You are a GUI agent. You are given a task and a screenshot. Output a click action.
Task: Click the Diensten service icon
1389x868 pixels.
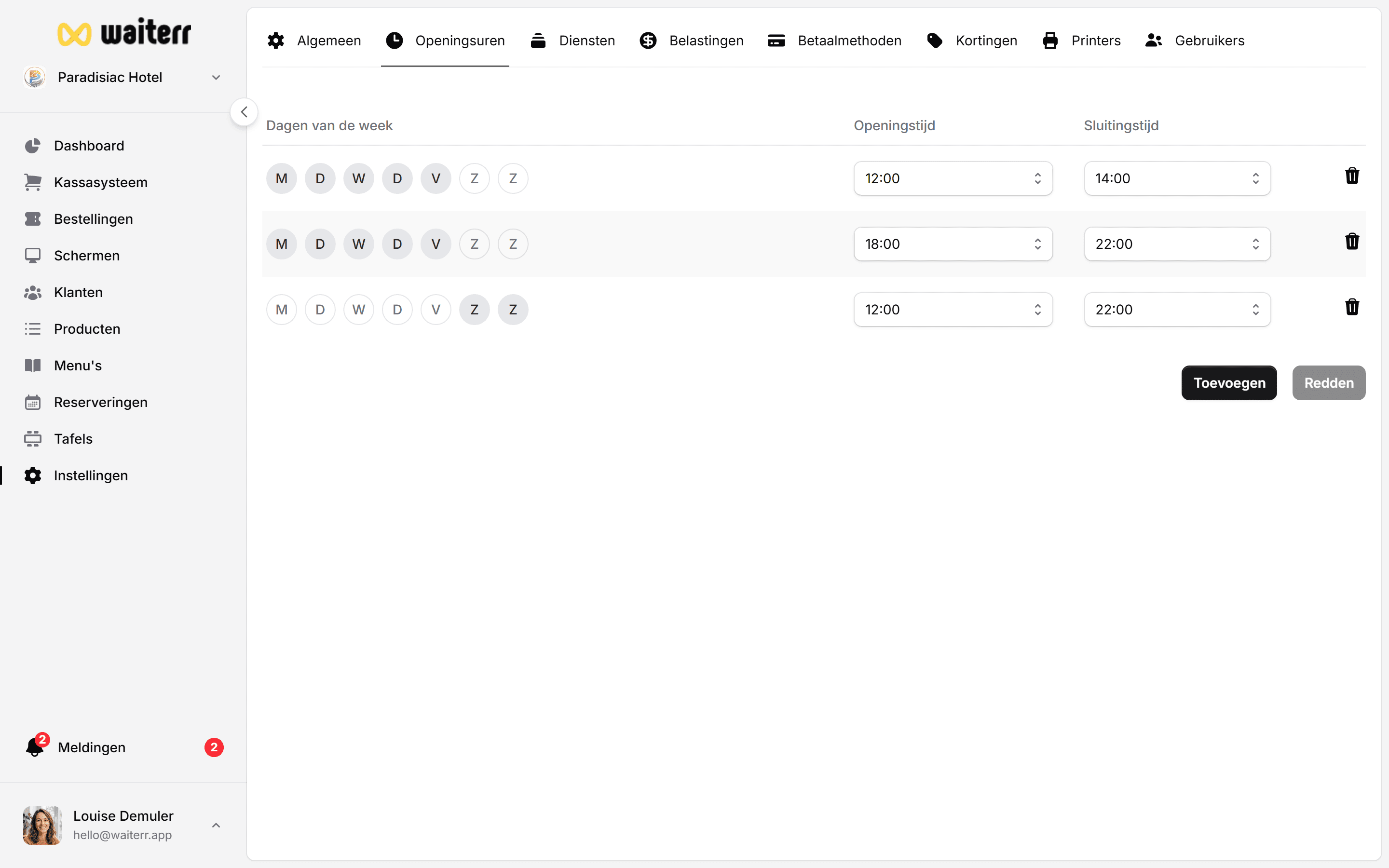pyautogui.click(x=538, y=41)
